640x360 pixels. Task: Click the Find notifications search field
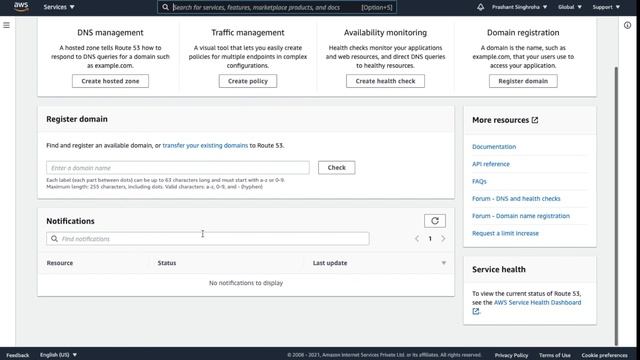(208, 239)
